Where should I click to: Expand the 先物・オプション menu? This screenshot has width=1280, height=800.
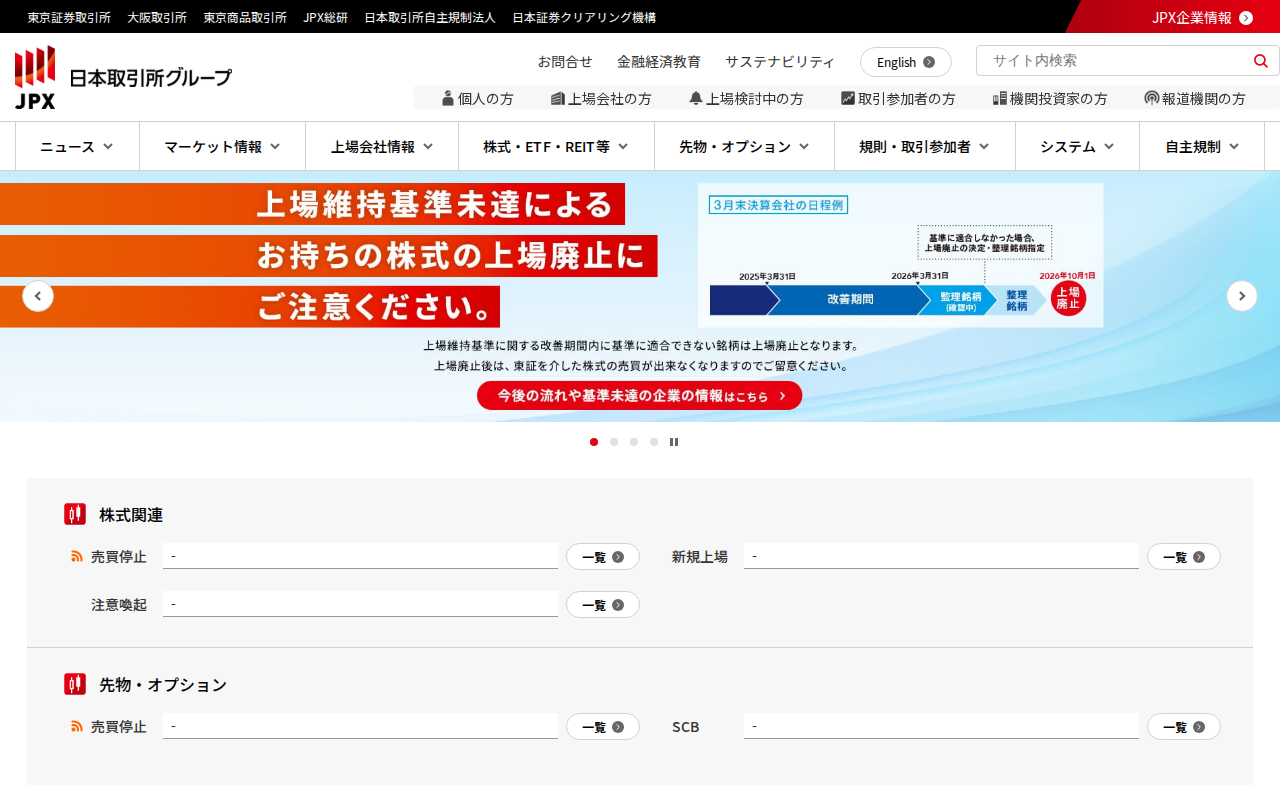744,147
